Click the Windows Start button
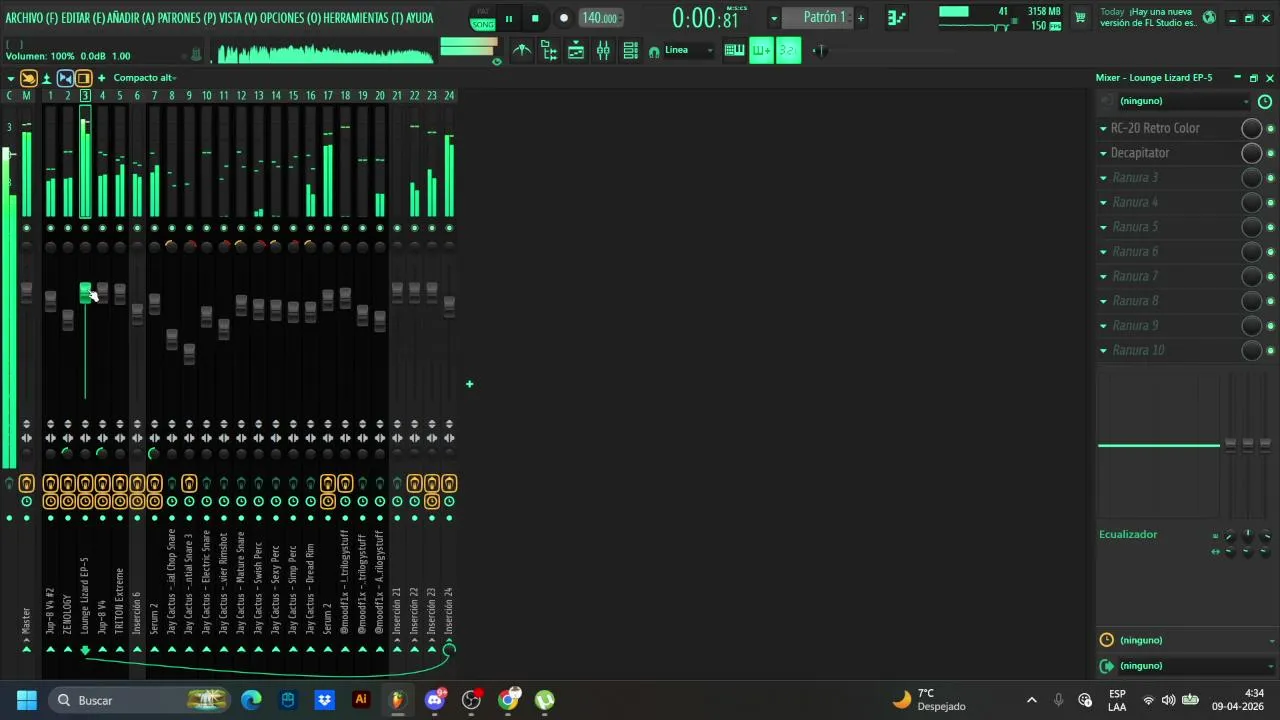Screen dimensions: 1280x720 click(27, 700)
